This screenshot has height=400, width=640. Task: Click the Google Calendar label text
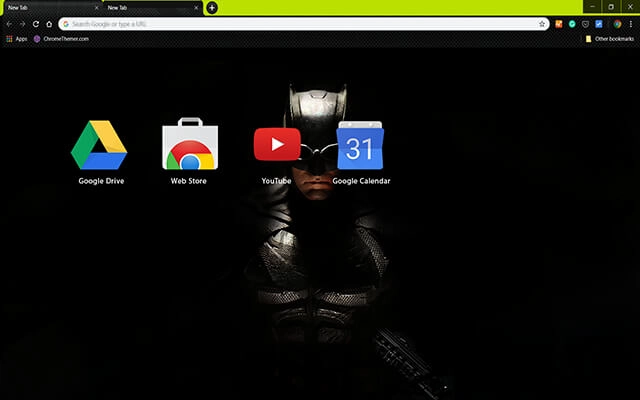[x=361, y=181]
